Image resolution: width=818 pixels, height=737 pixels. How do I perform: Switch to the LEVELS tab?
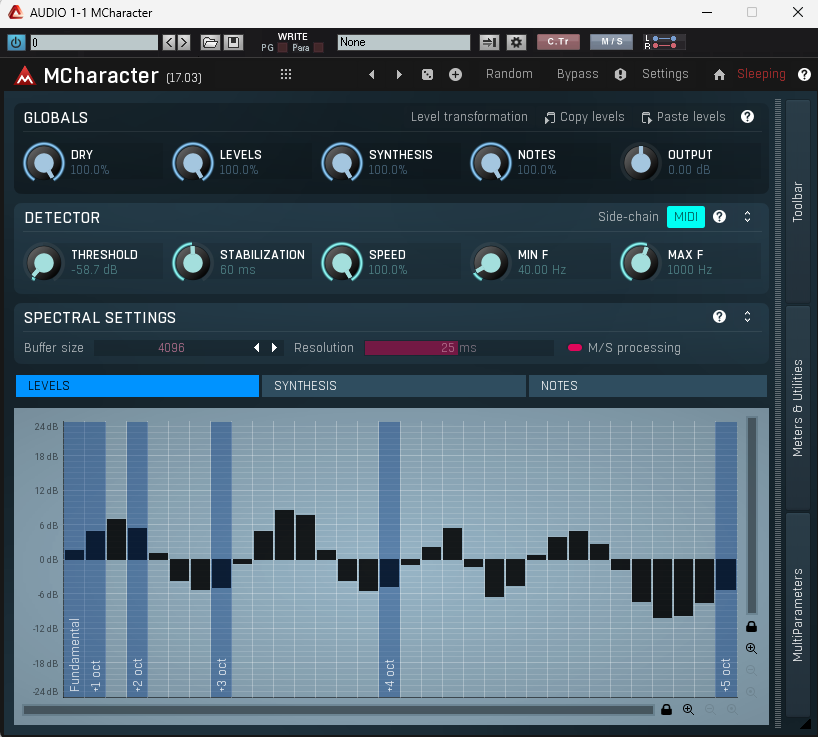click(137, 386)
